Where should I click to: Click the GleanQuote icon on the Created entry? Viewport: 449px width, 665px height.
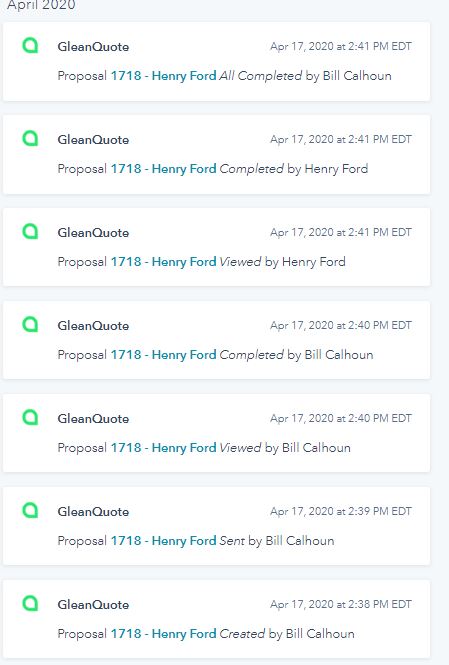point(30,603)
